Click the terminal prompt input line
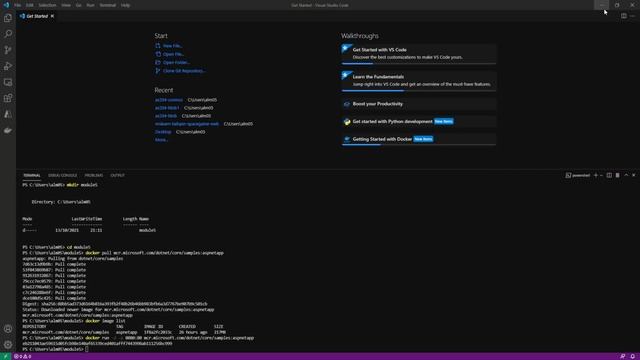 55,349
